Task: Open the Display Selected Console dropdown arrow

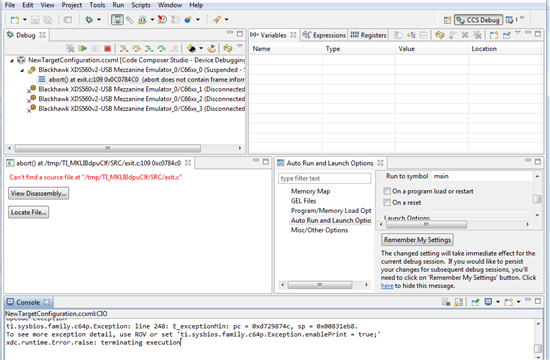Action: coord(498,302)
